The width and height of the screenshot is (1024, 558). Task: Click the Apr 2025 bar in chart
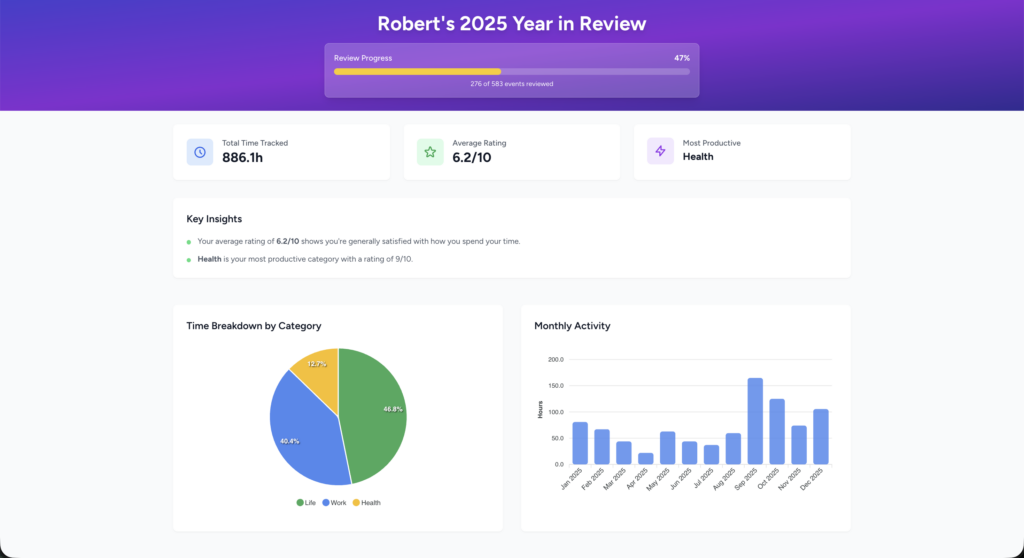645,459
